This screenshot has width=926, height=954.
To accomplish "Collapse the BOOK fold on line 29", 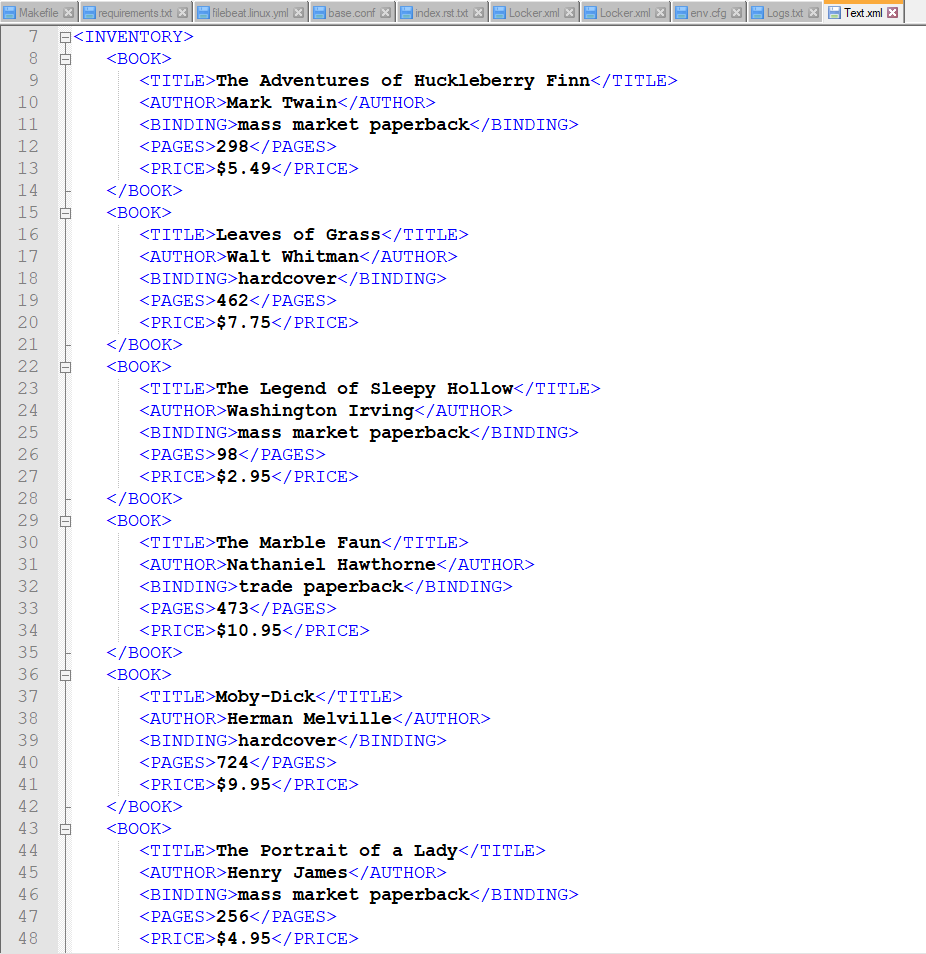I will click(x=66, y=521).
